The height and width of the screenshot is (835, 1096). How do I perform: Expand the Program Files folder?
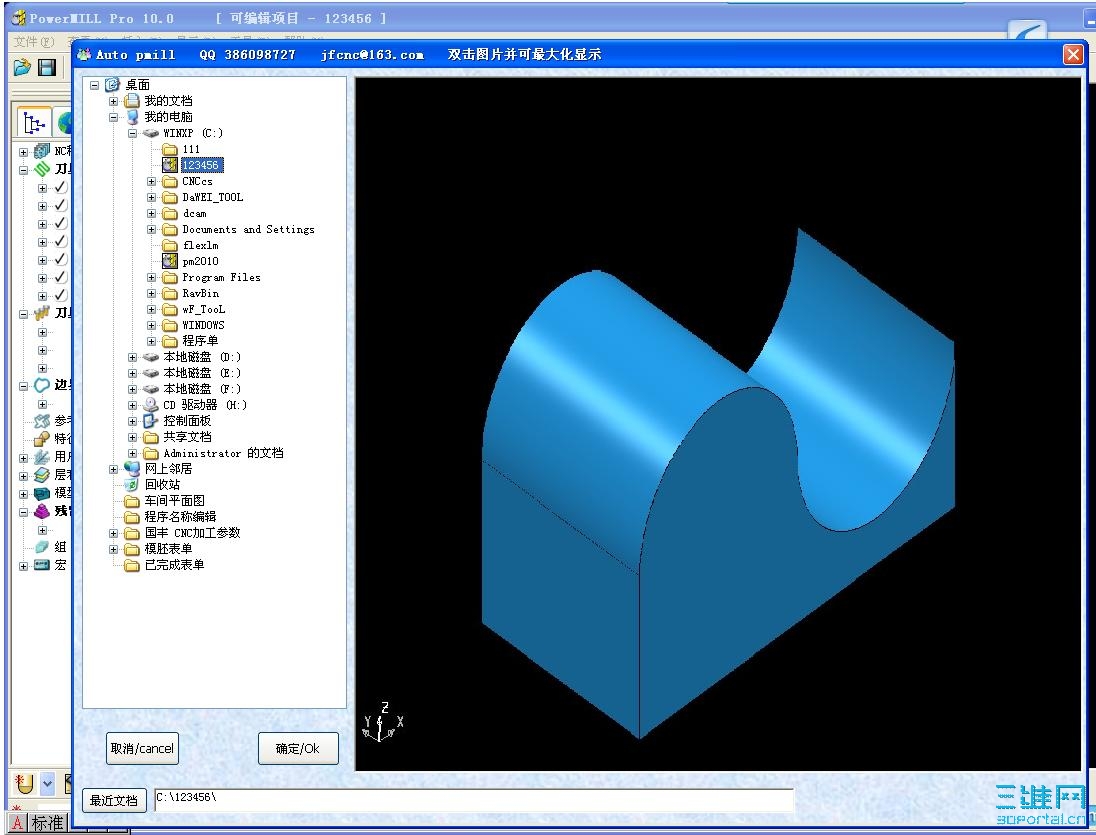click(x=151, y=277)
